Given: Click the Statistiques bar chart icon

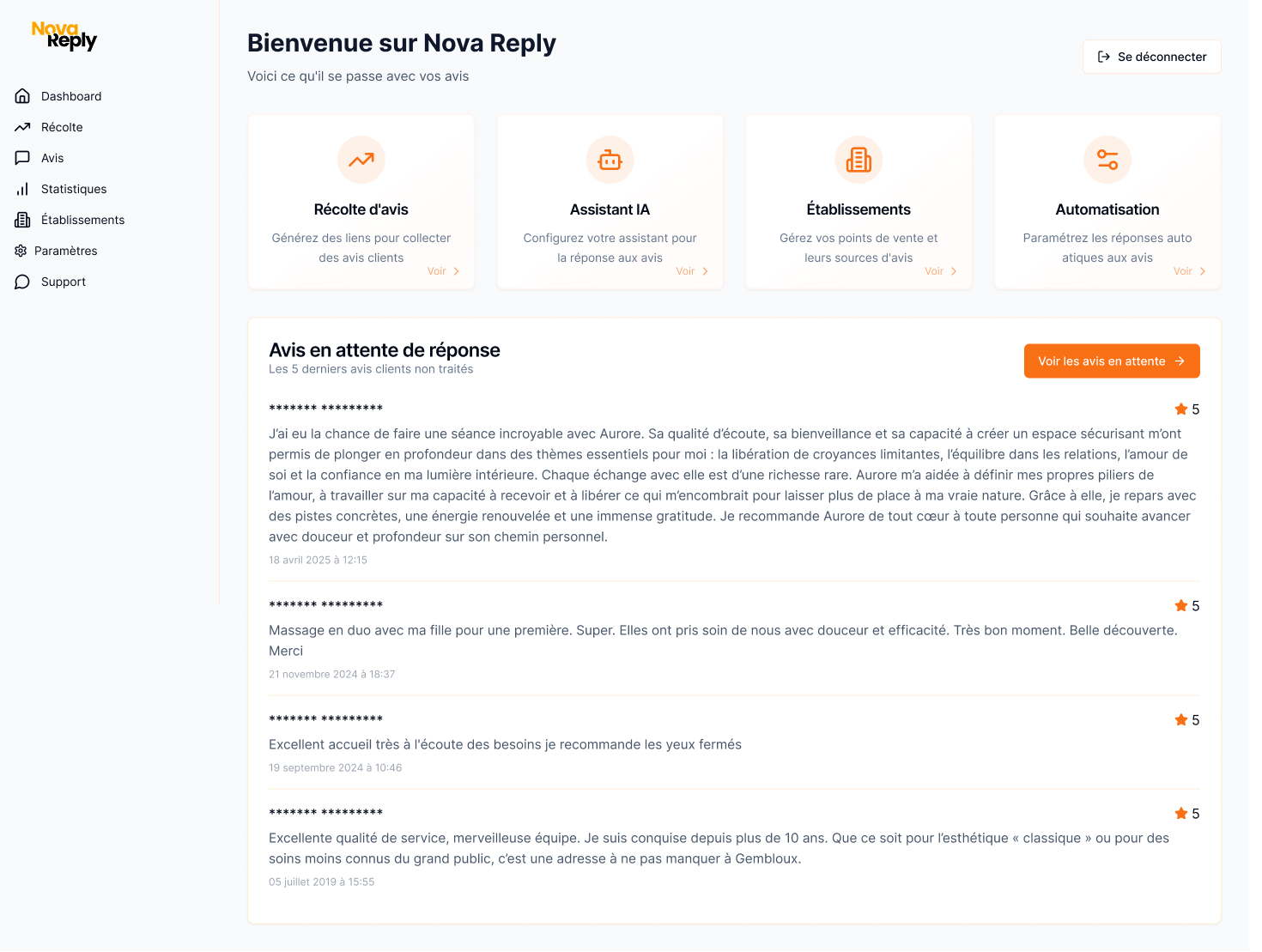Looking at the screenshot, I should tap(22, 188).
